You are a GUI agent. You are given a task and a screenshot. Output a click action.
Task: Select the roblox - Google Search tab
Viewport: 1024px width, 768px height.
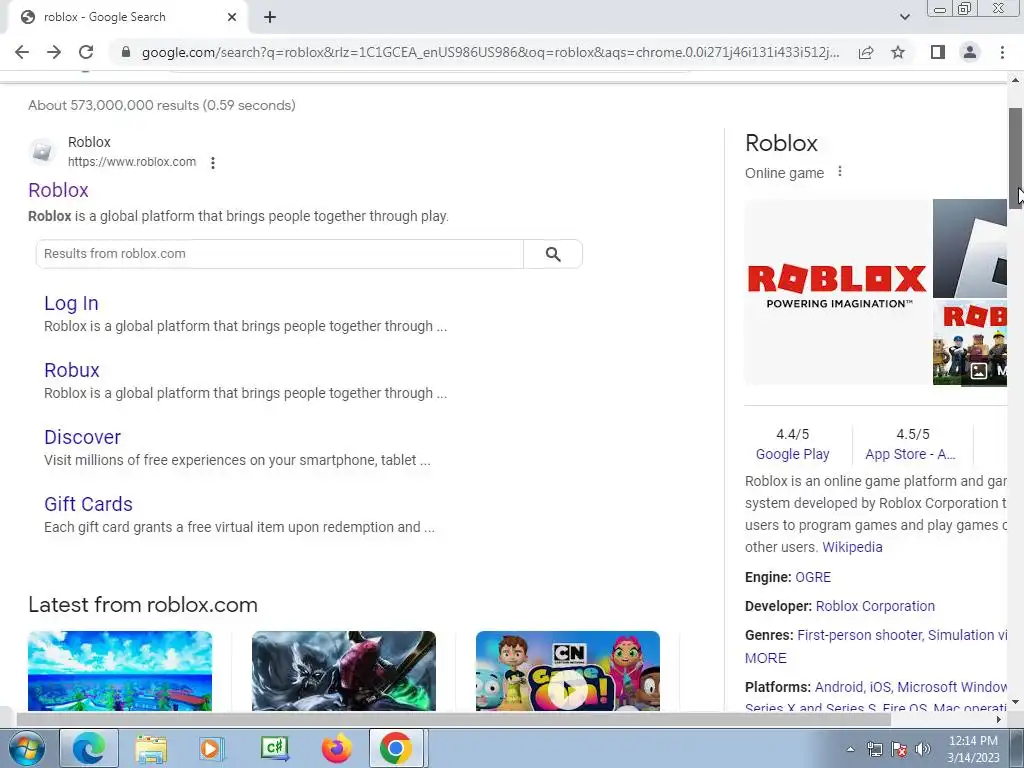pos(127,18)
